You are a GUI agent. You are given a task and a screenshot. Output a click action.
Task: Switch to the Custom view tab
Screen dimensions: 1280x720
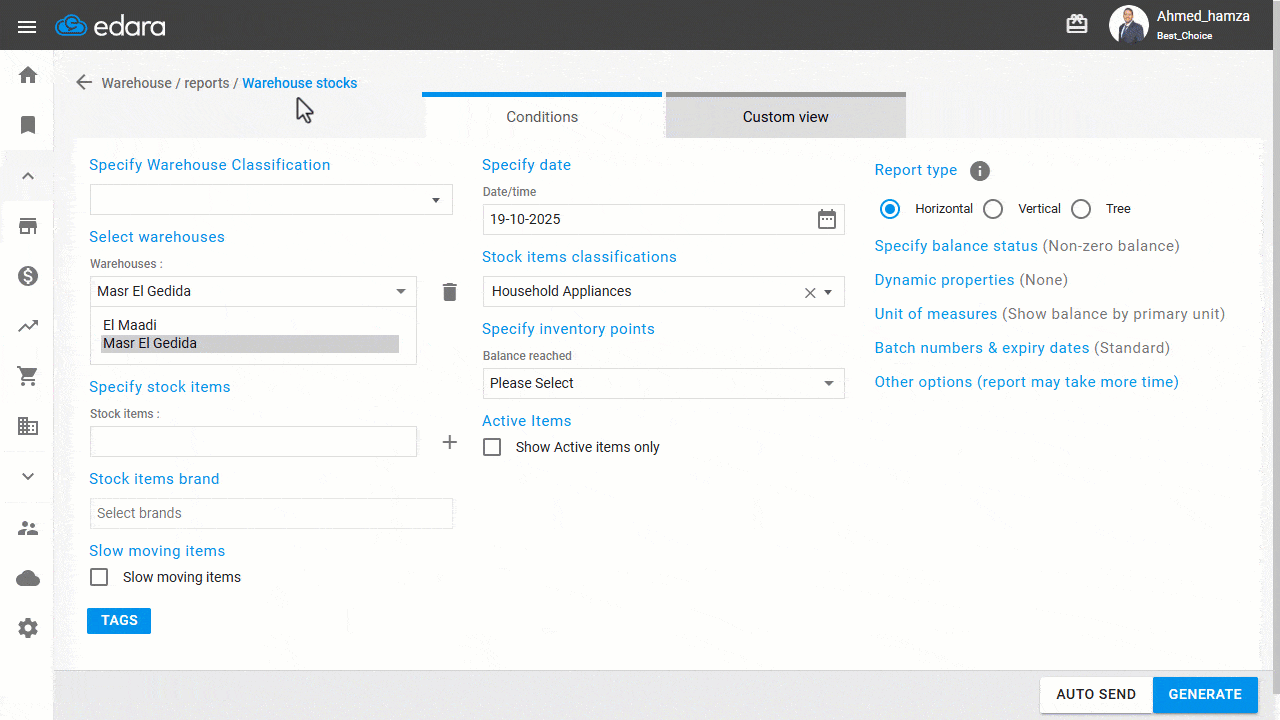(x=785, y=117)
